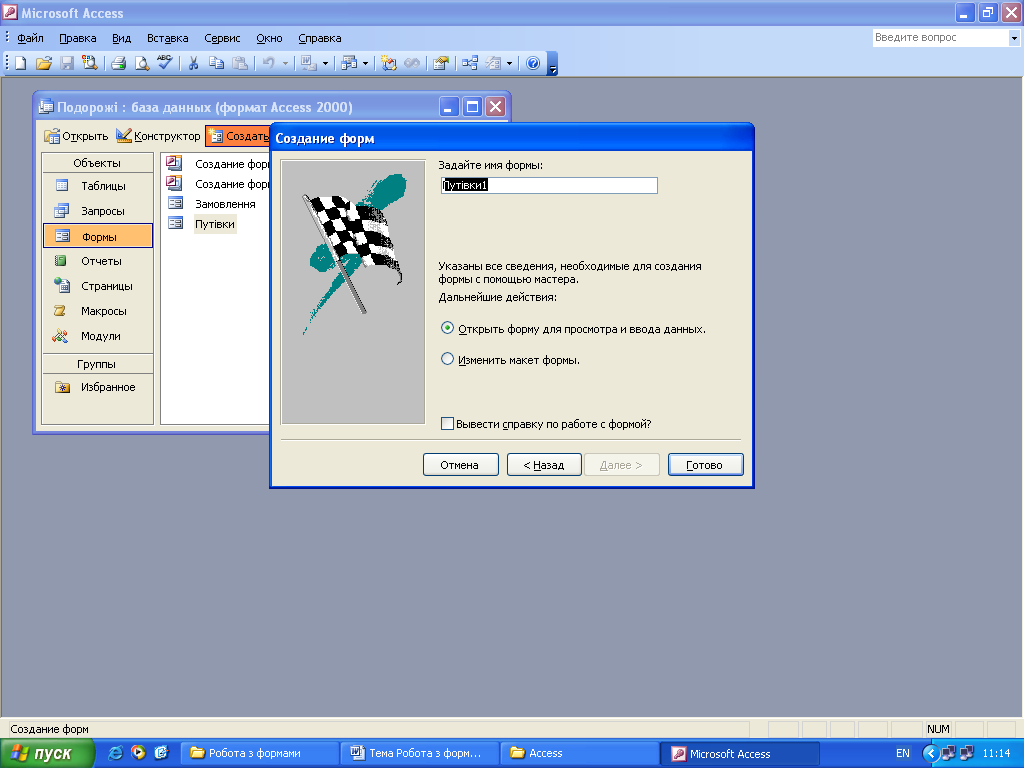Viewport: 1024px width, 768px height.
Task: Click the Properties toolbar icon
Action: point(441,63)
